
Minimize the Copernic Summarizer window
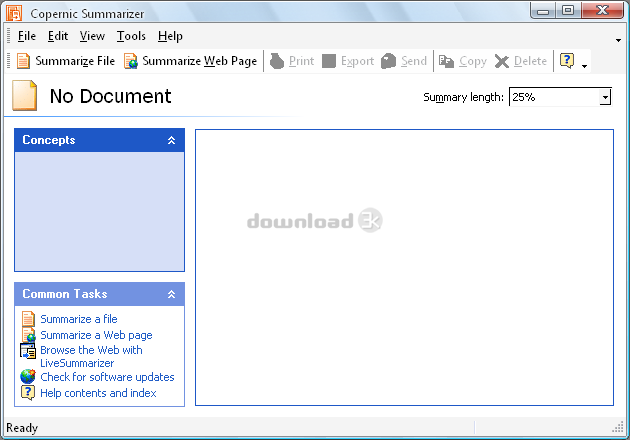click(x=543, y=11)
